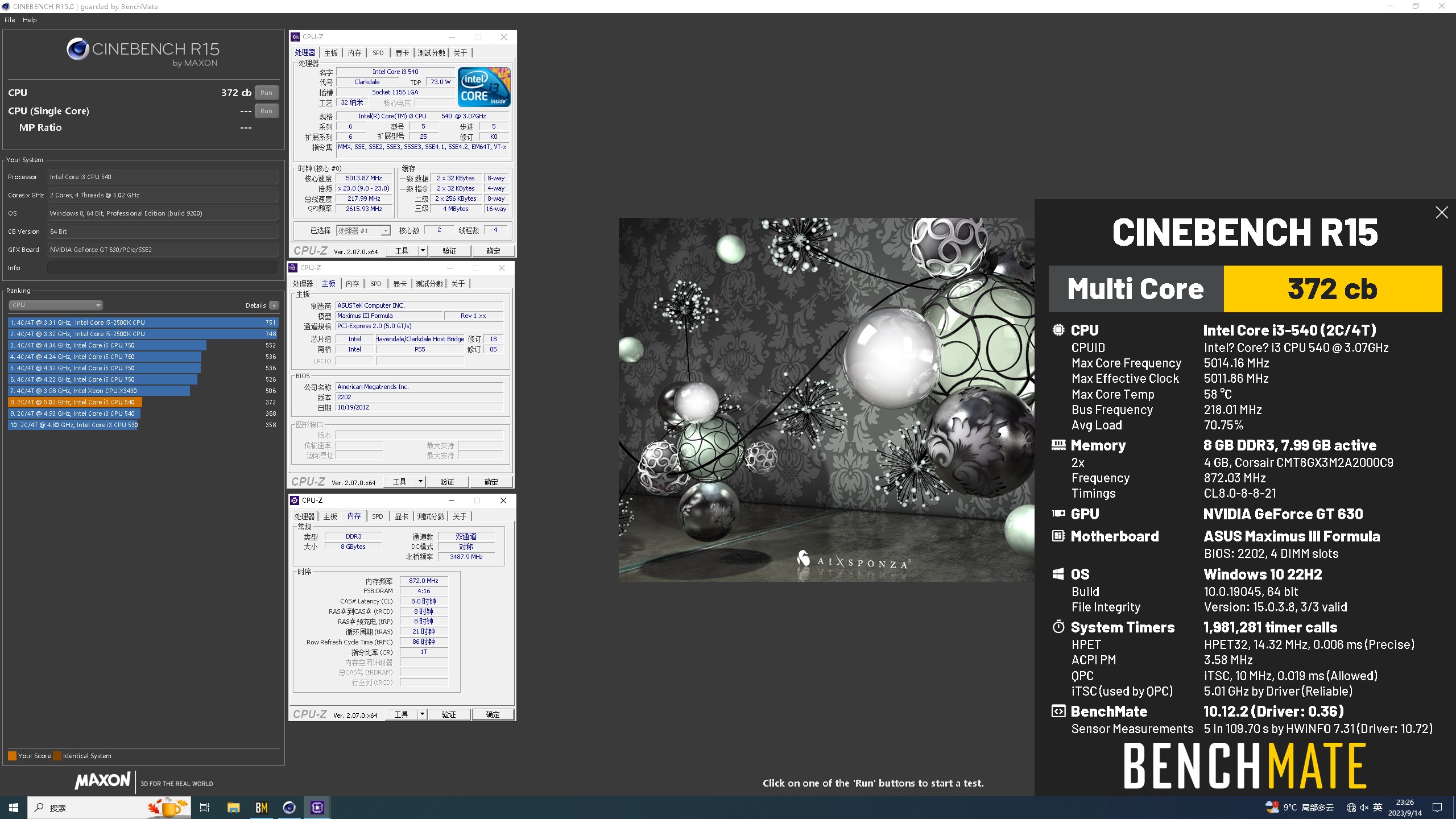1456x819 pixels.
Task: Switch to SPD tab in top CPU-Z
Action: coord(378,53)
